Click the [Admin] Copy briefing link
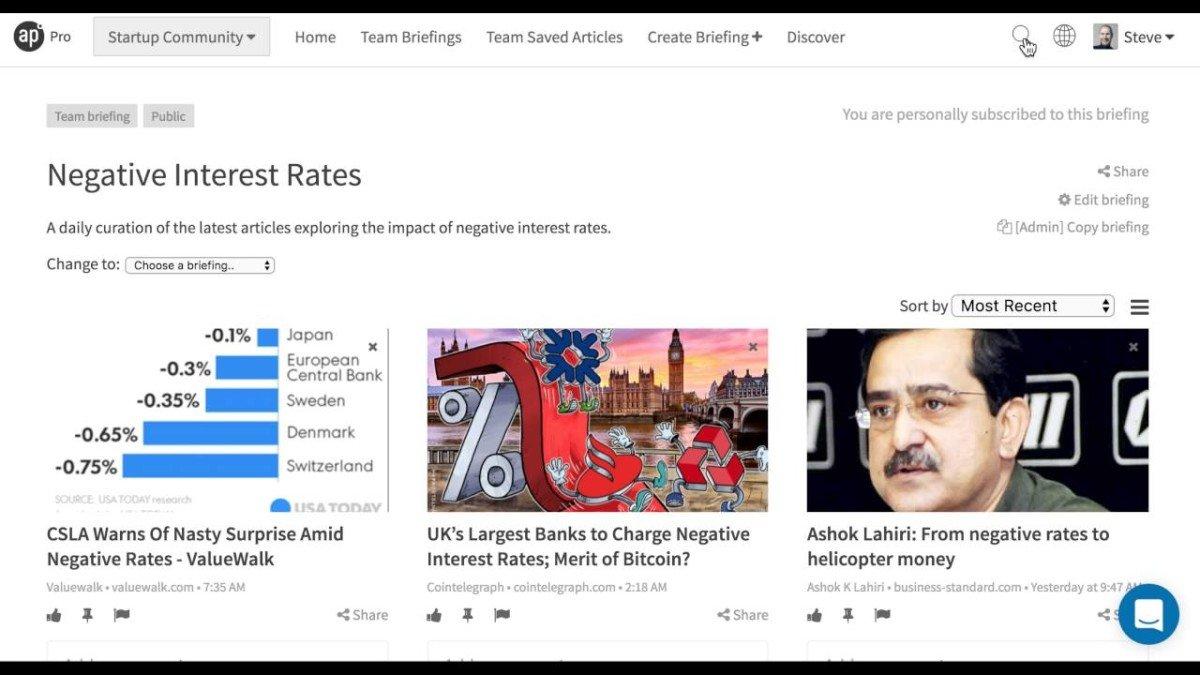This screenshot has height=675, width=1200. click(1073, 227)
